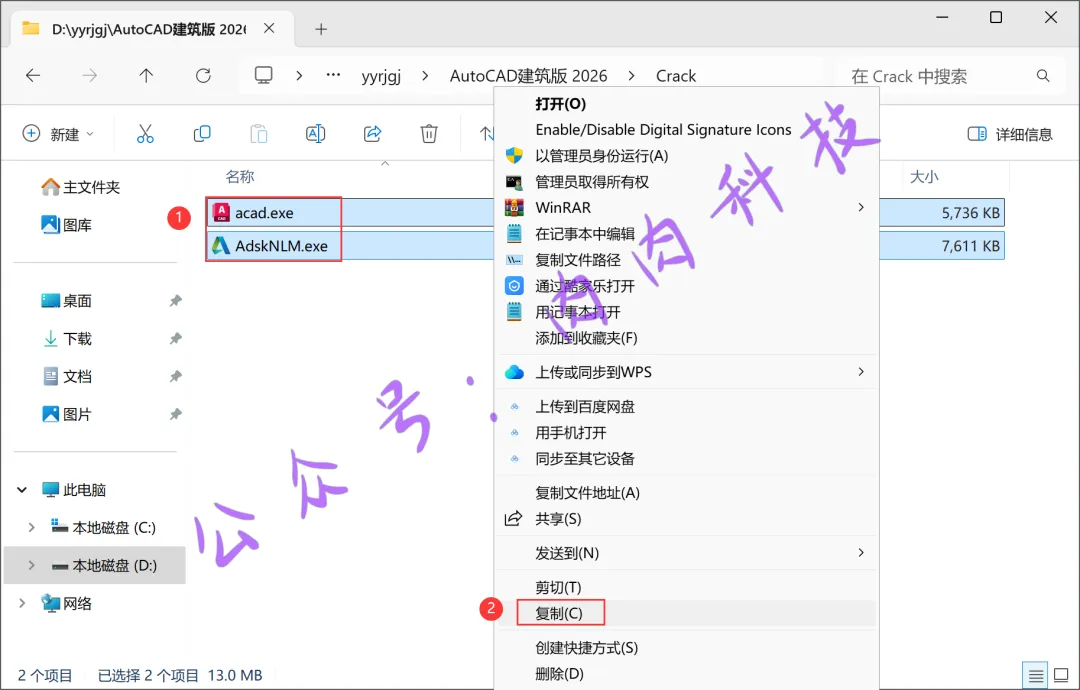Choose Copy (C) in context menu
1080x690 pixels.
[686, 613]
